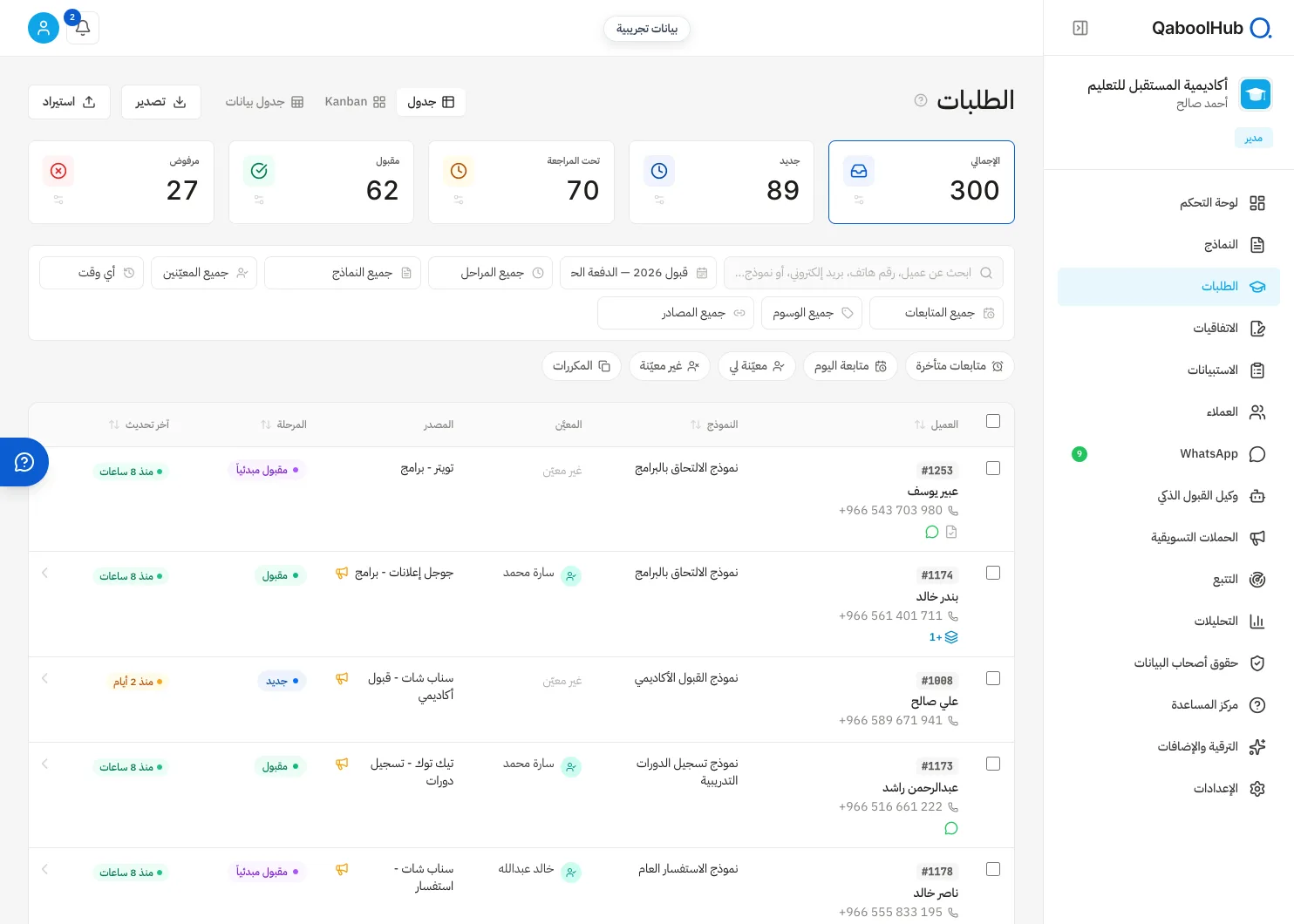Open الاتفاقيات in the sidebar
This screenshot has height=924, width=1294.
(x=1168, y=329)
